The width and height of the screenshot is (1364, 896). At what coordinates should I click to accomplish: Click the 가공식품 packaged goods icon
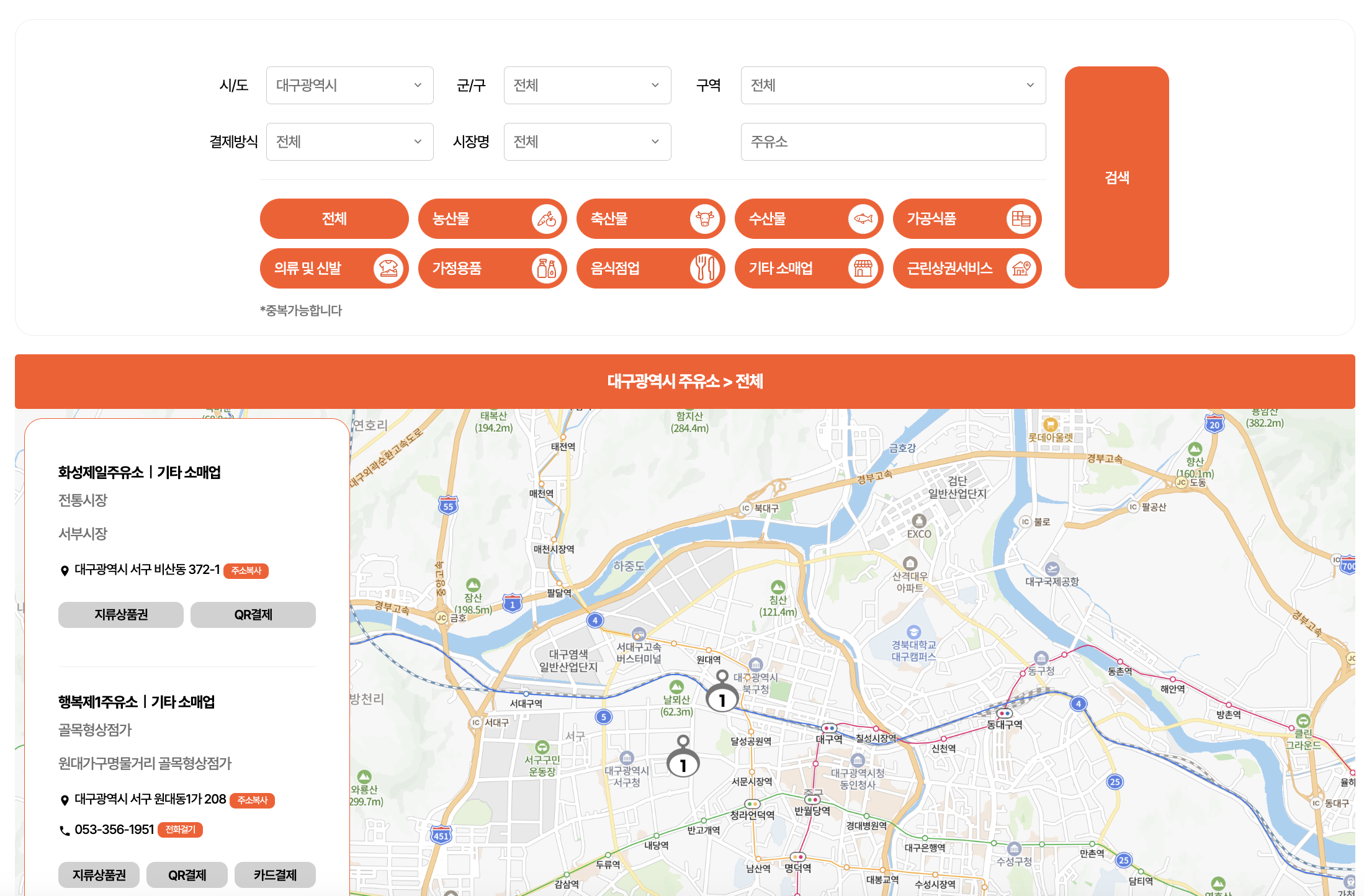pyautogui.click(x=1021, y=219)
